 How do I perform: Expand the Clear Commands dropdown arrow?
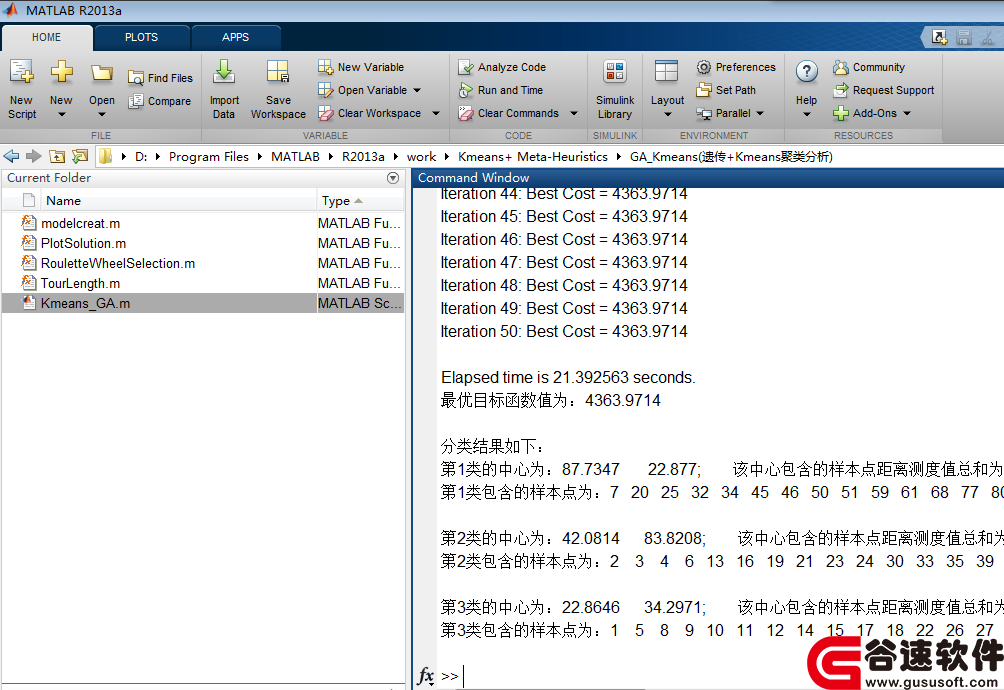click(x=574, y=113)
